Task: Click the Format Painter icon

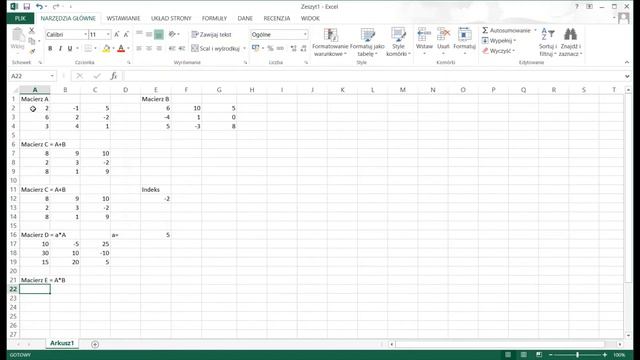Action: (x=32, y=51)
